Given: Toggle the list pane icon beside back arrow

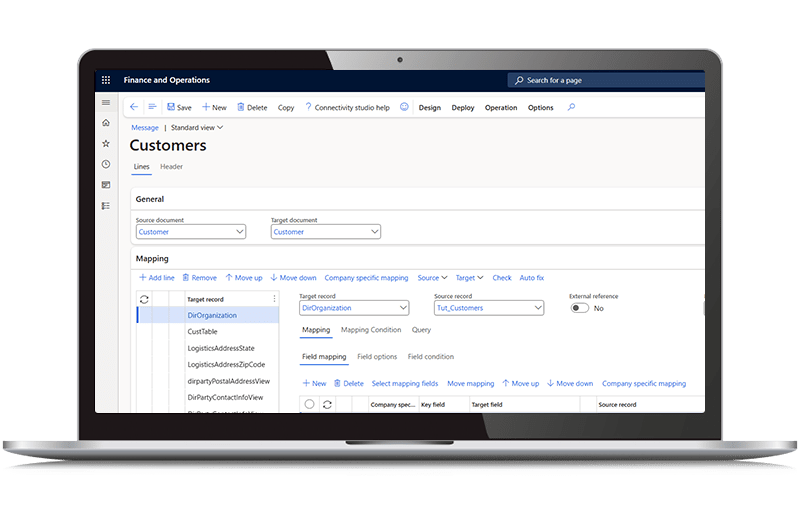Looking at the screenshot, I should 152,107.
